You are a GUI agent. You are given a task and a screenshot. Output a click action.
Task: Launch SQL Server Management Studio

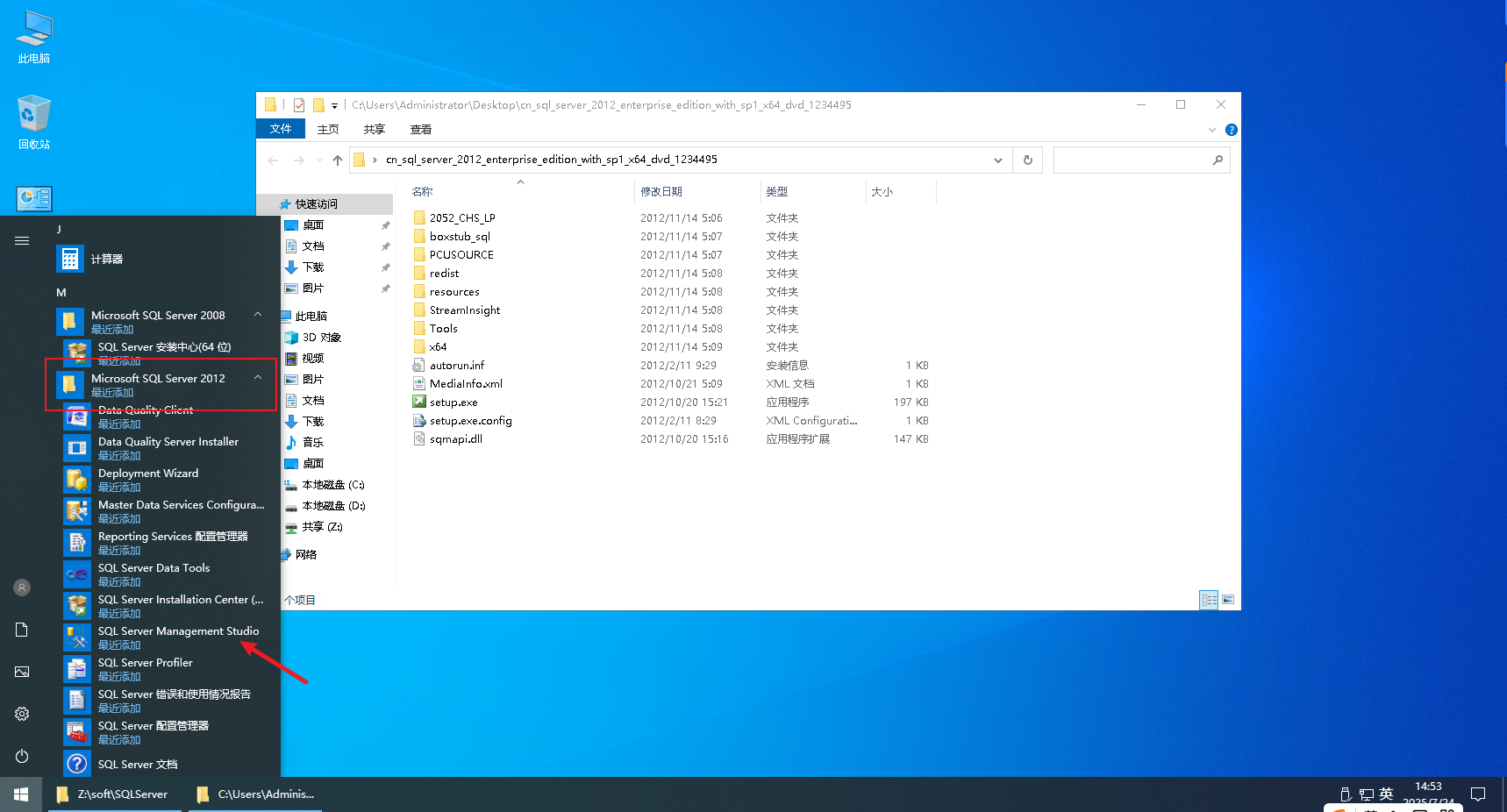pos(162,637)
